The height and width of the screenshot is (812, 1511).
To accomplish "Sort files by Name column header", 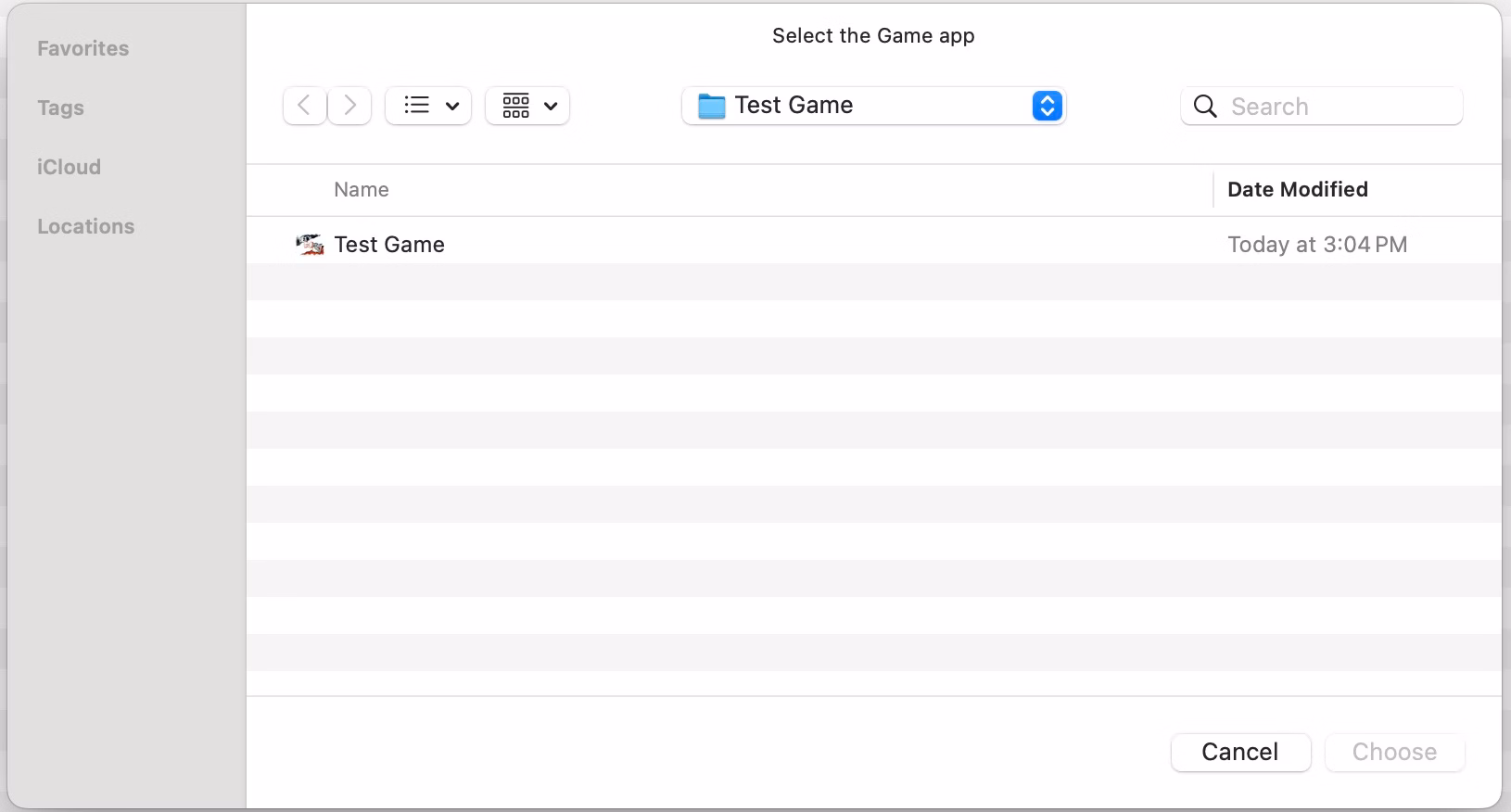I will (362, 190).
